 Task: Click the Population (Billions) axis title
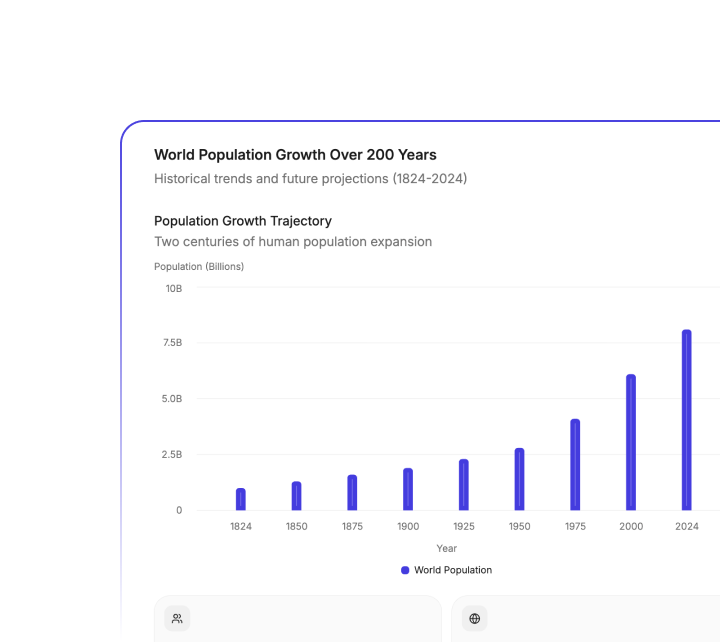point(199,267)
